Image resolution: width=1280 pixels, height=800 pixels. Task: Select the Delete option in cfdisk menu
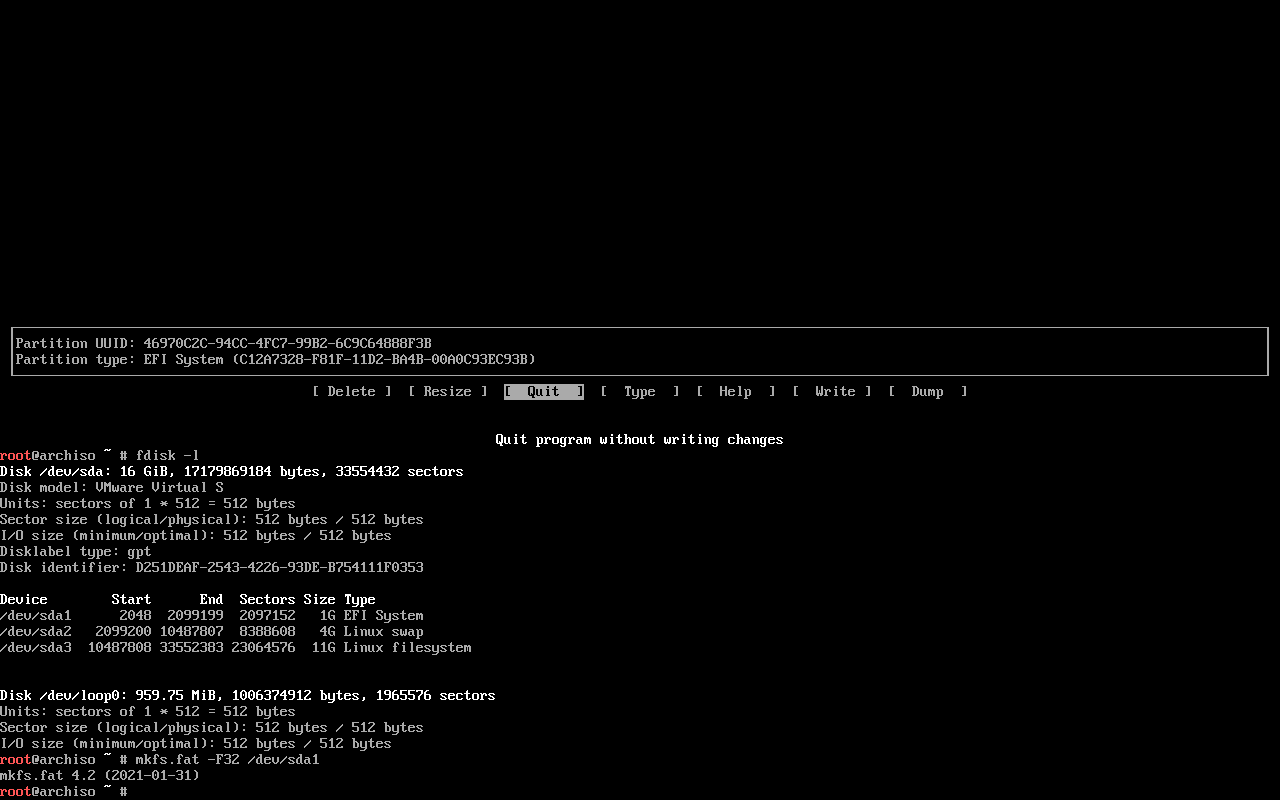click(351, 392)
